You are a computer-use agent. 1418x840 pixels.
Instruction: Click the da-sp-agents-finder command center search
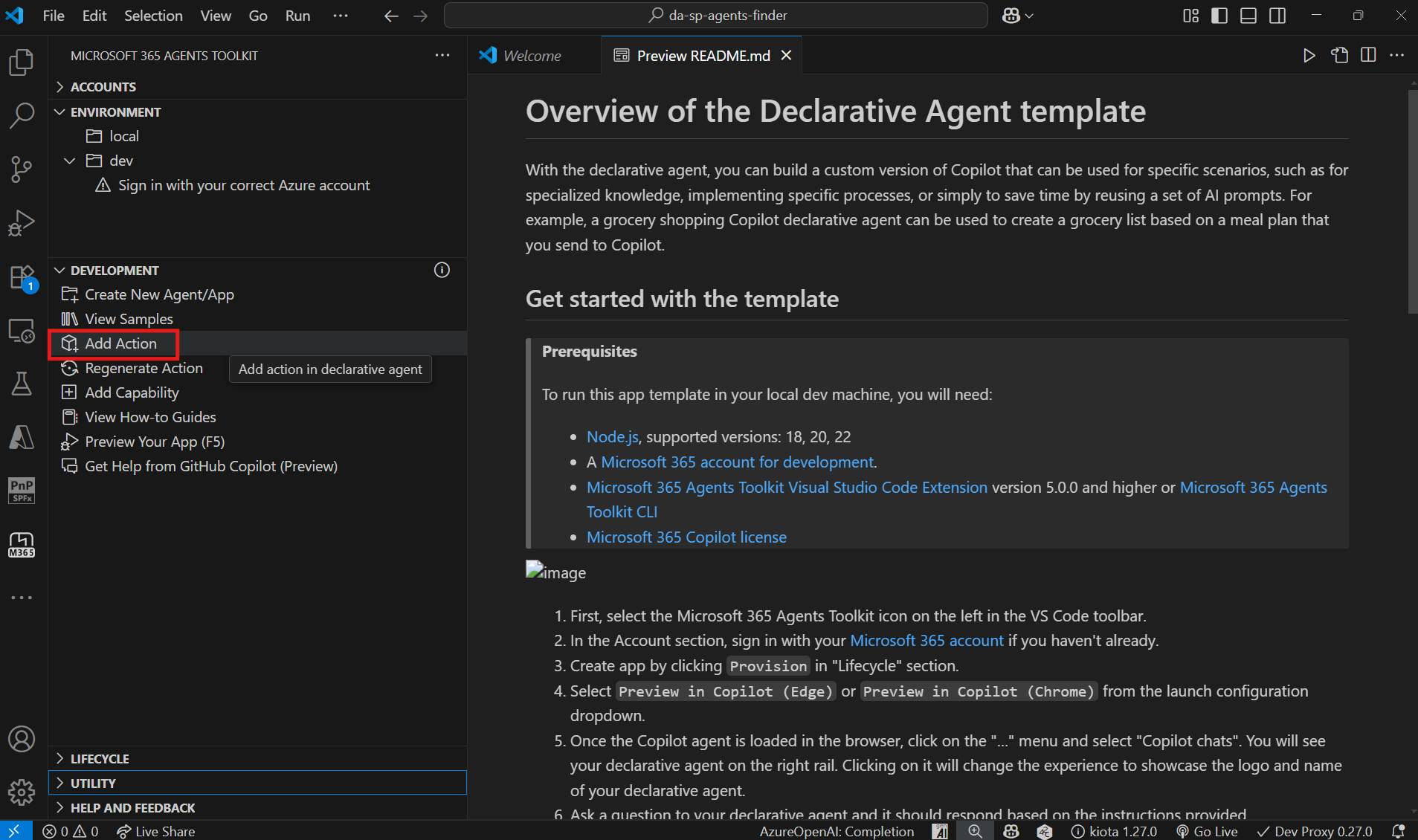(x=715, y=16)
